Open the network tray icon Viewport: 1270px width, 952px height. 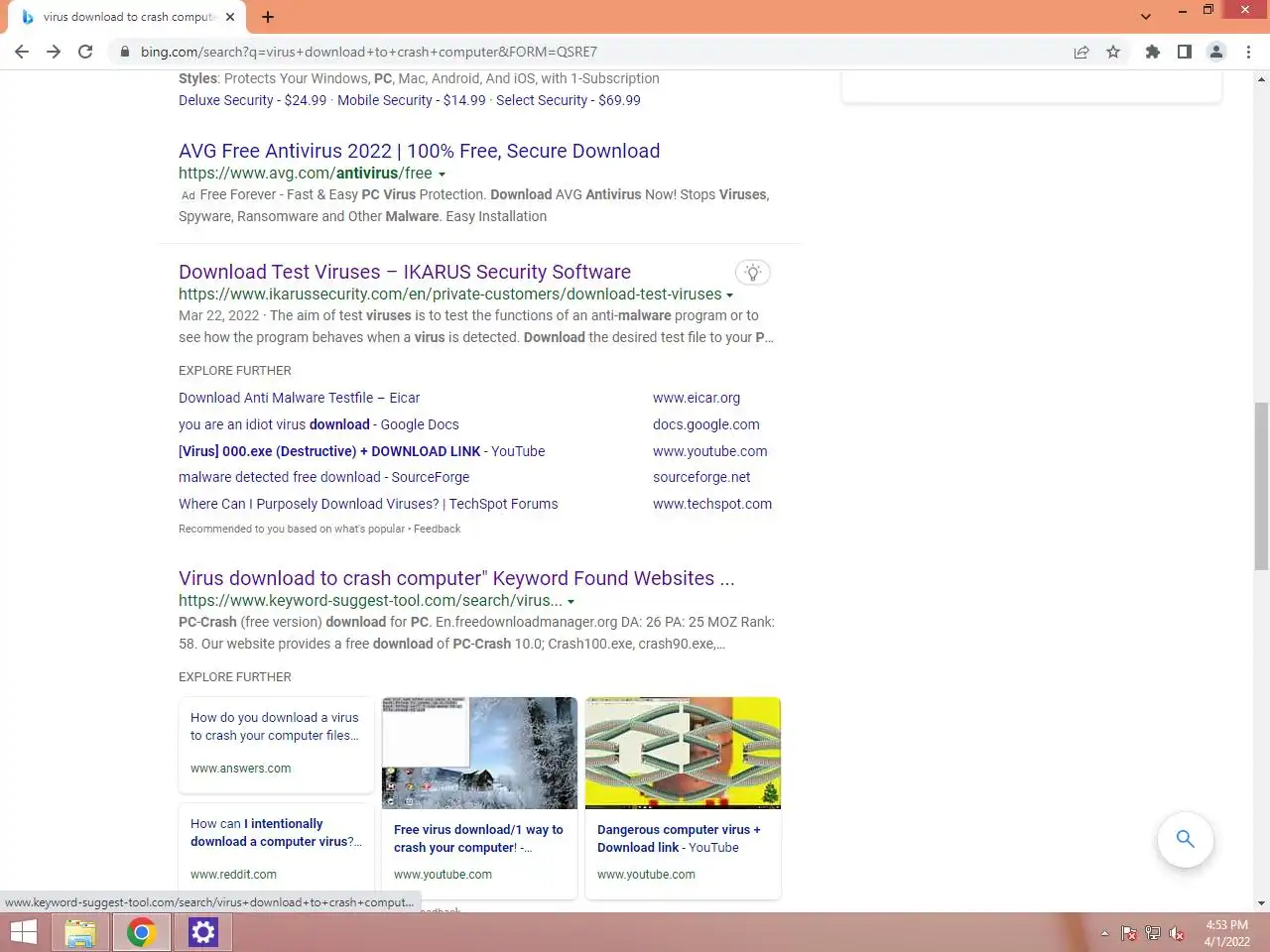pos(1153,933)
